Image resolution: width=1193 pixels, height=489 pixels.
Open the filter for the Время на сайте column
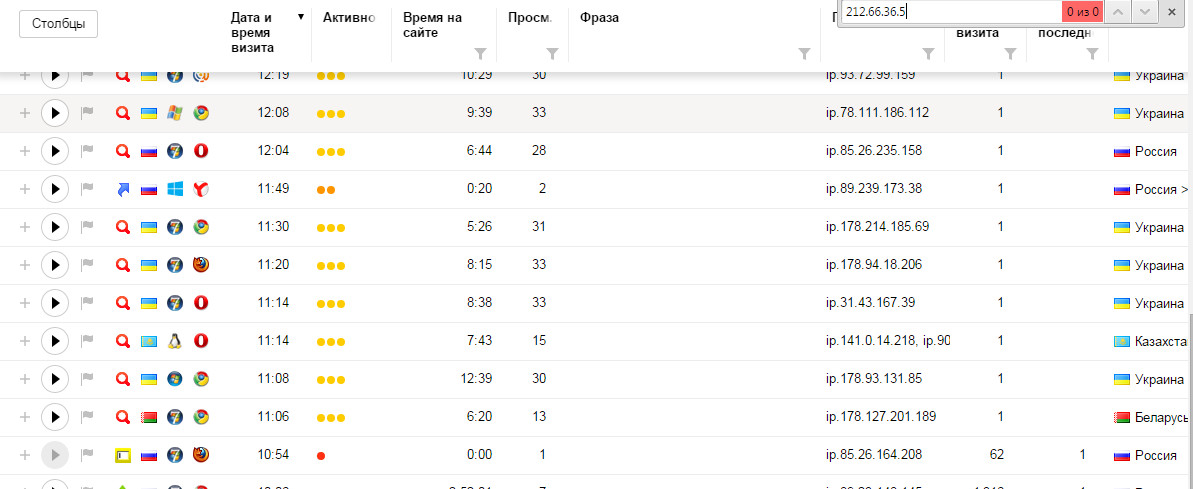(480, 53)
